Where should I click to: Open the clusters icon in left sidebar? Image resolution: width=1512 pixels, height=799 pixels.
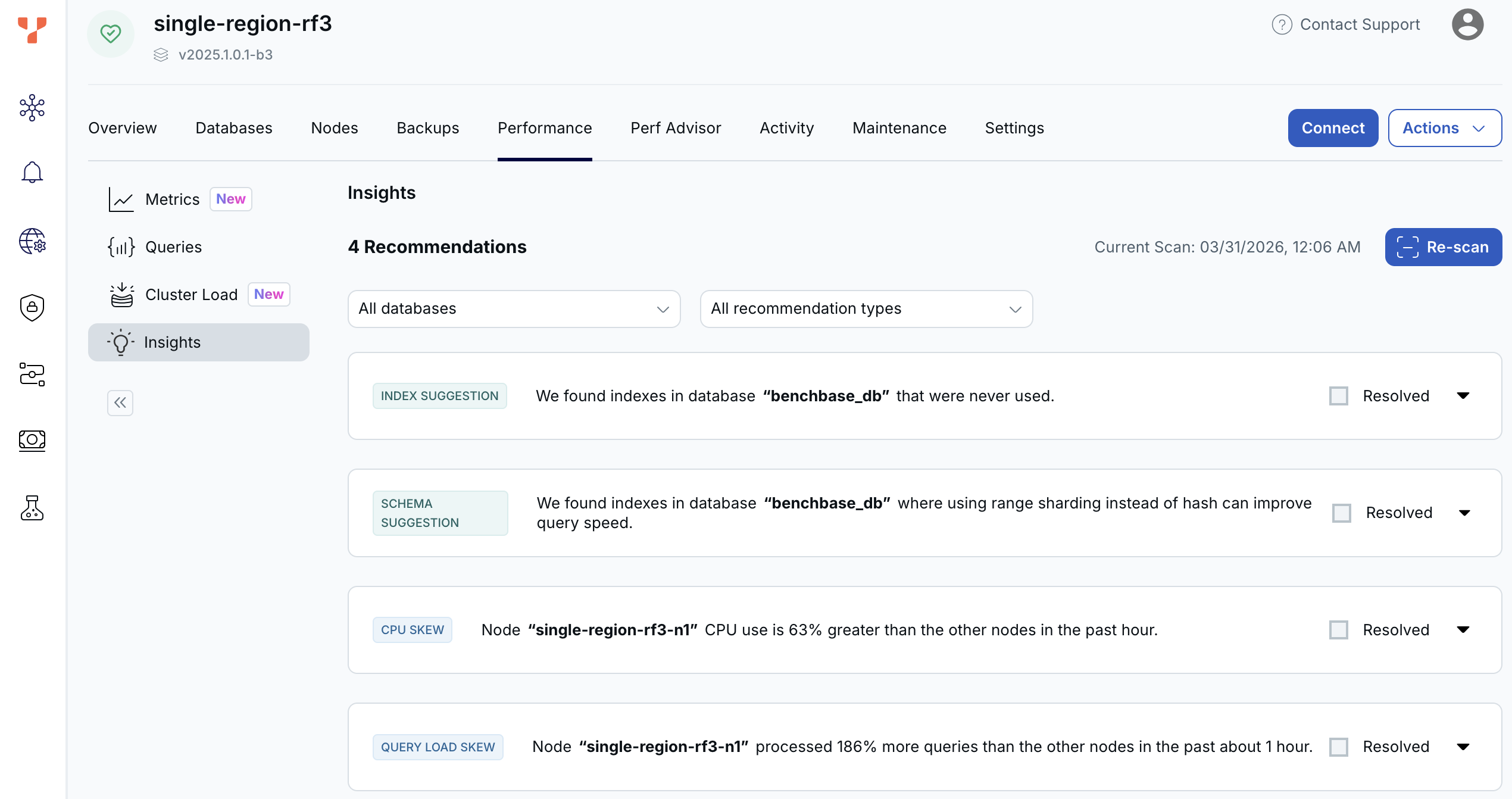32,108
